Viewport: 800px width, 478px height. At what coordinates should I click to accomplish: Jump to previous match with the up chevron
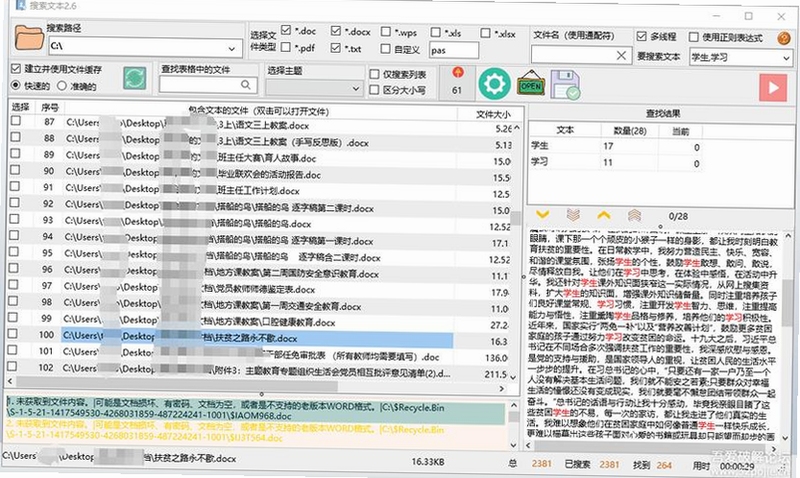click(604, 215)
